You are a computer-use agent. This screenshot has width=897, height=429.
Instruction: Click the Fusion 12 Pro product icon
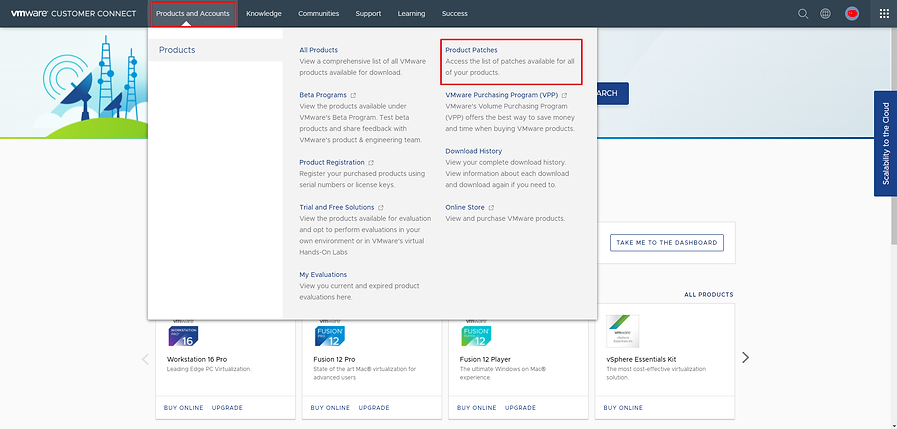pyautogui.click(x=330, y=336)
